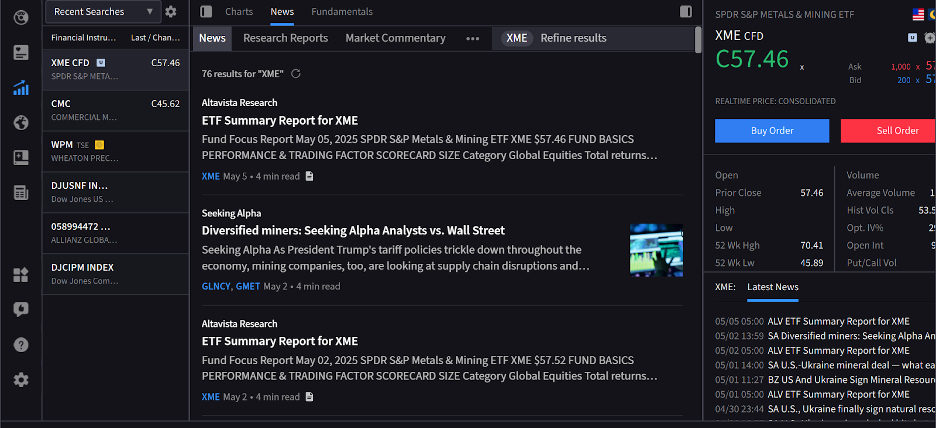Select Research Reports sub-tab
Screen dimensions: 936x428
tap(285, 38)
